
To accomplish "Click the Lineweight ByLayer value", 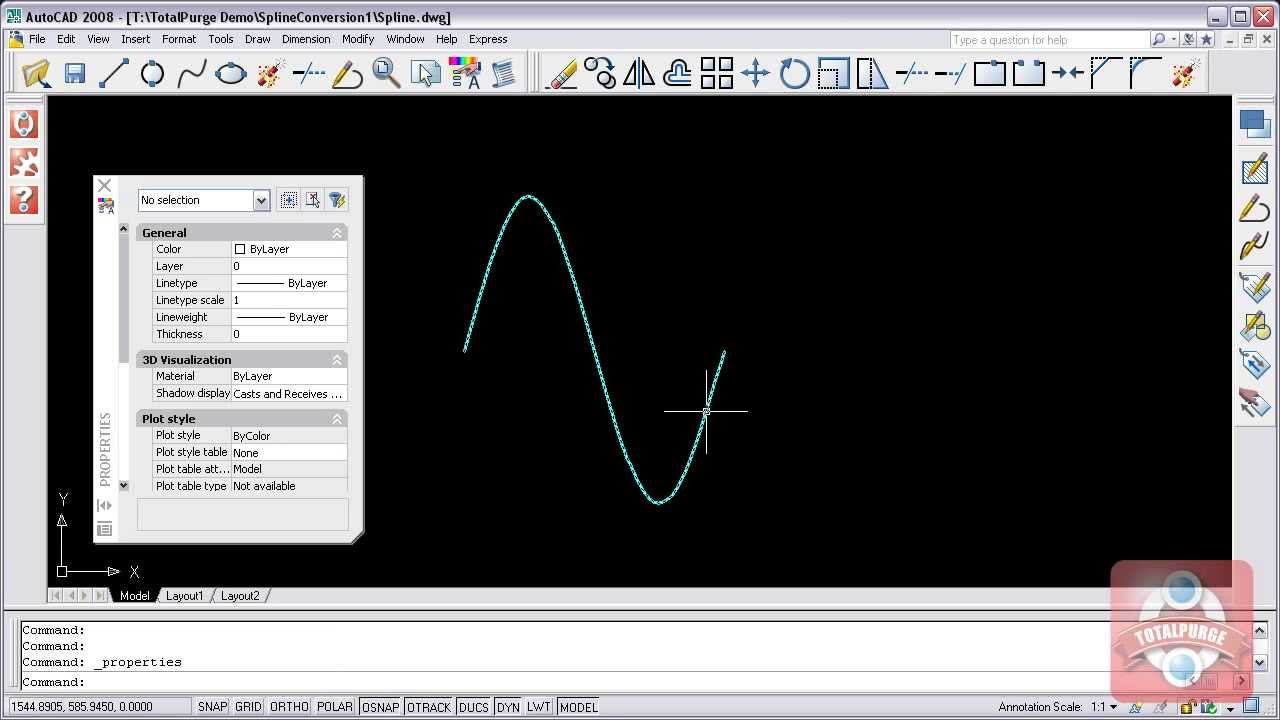I will pos(289,317).
